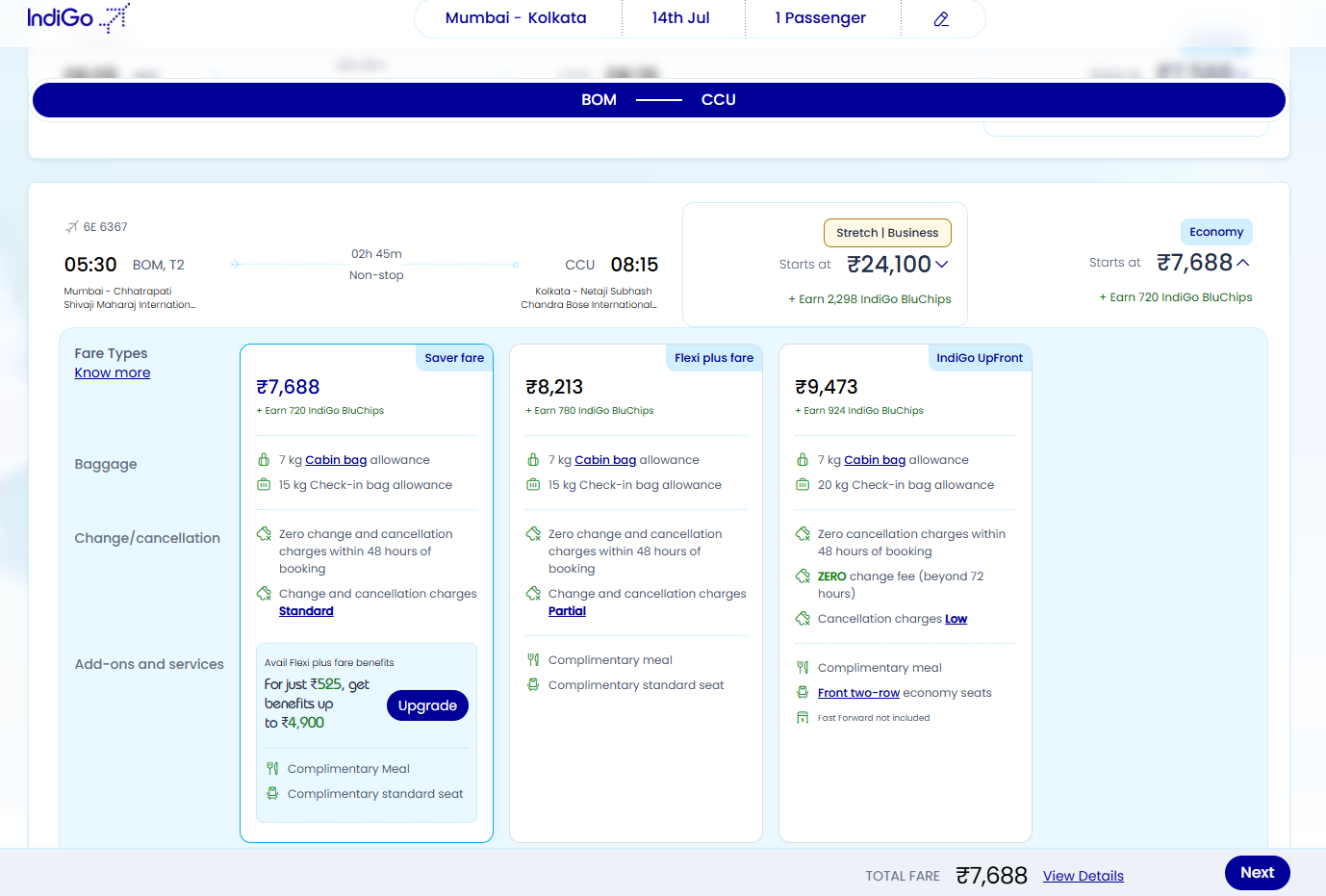Click flight number 6E 6367

[105, 227]
